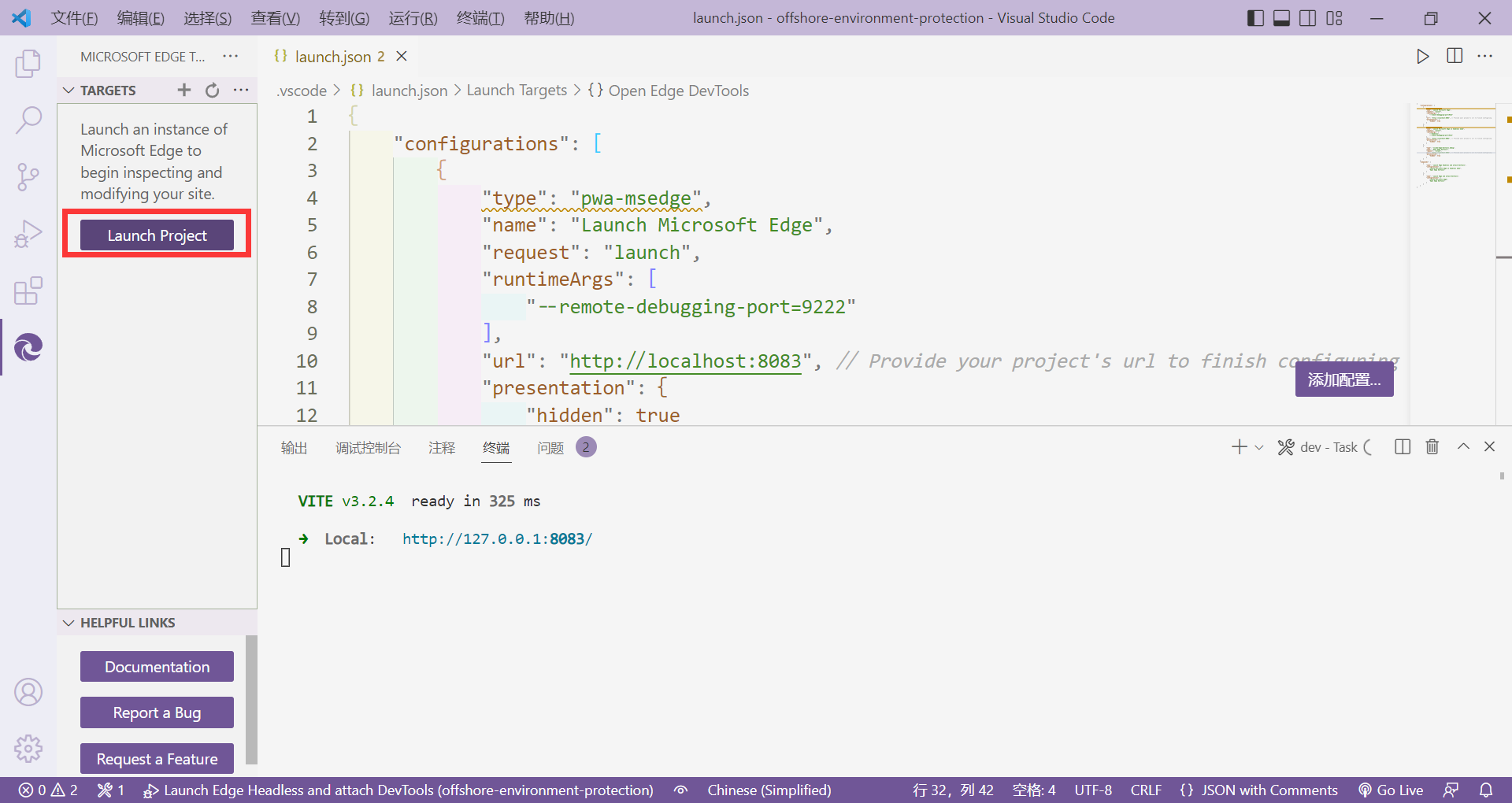Change CRLF end of line sequence
The height and width of the screenshot is (803, 1512).
[x=1146, y=790]
